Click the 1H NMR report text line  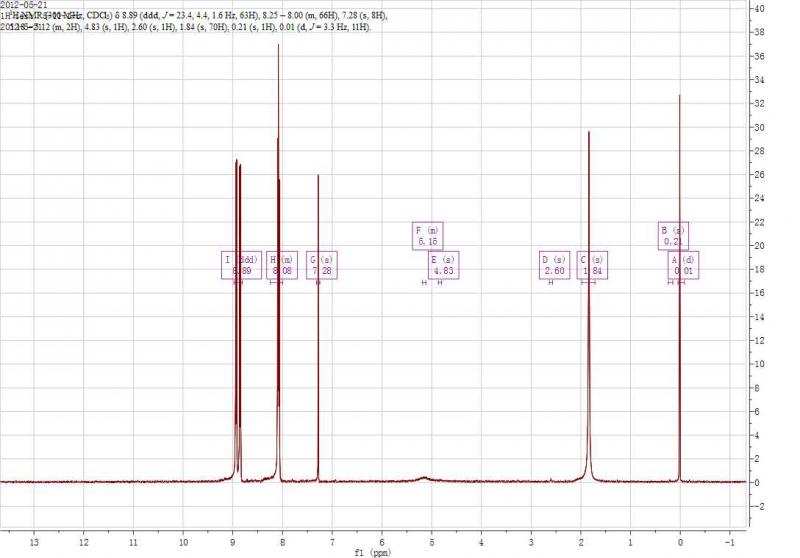pyautogui.click(x=194, y=15)
